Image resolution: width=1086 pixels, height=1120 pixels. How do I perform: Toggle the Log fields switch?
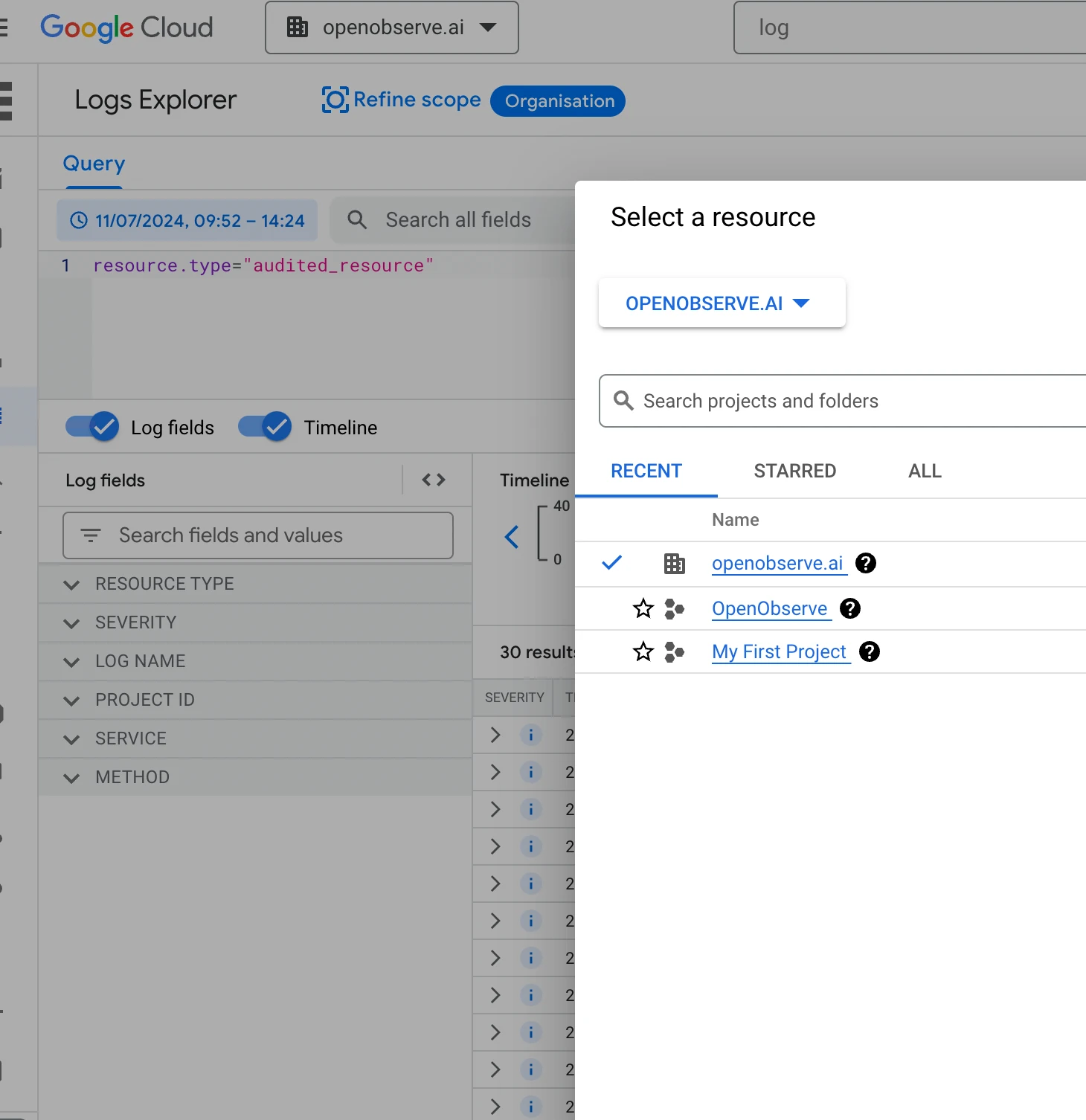point(92,427)
